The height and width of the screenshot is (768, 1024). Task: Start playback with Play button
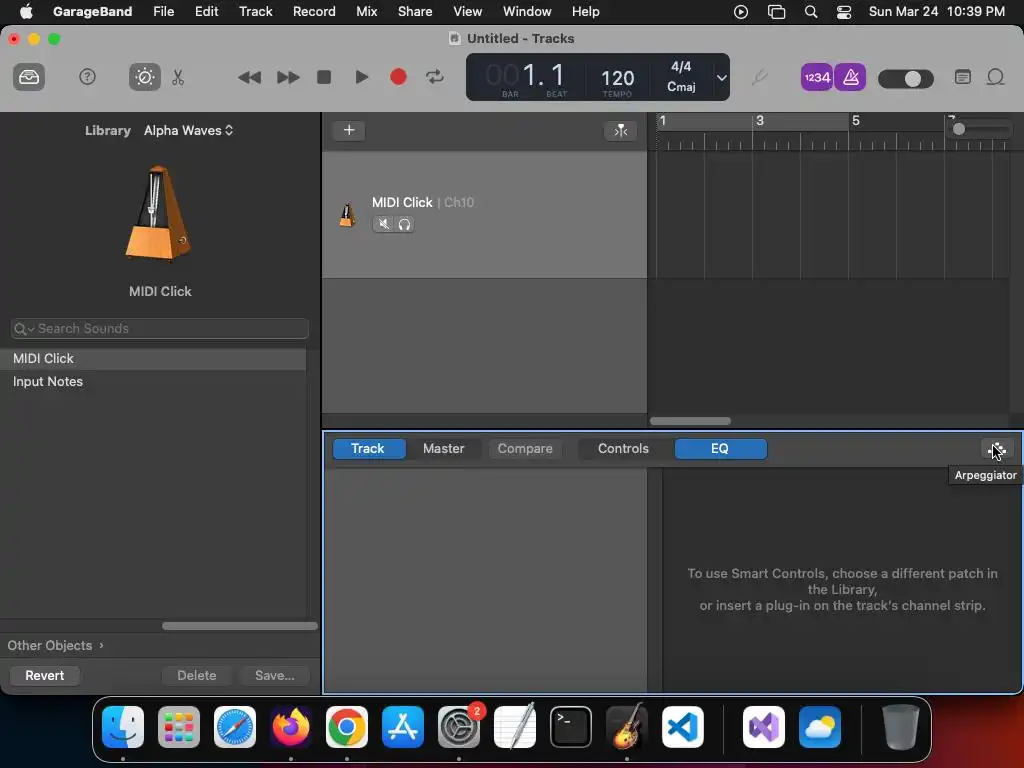[362, 77]
